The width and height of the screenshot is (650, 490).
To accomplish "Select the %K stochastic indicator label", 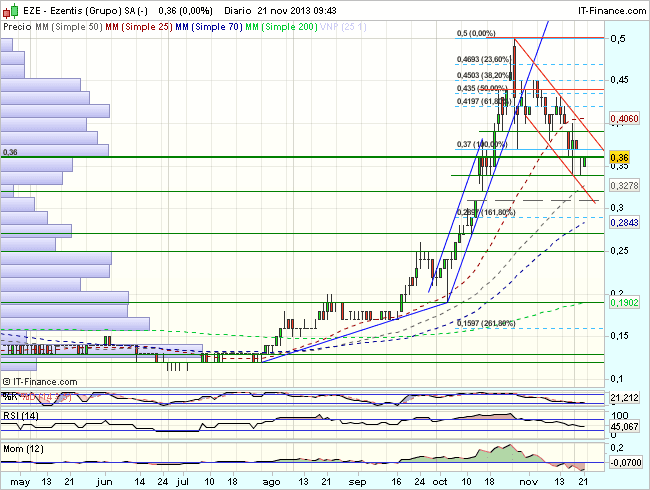I will 9,396.
